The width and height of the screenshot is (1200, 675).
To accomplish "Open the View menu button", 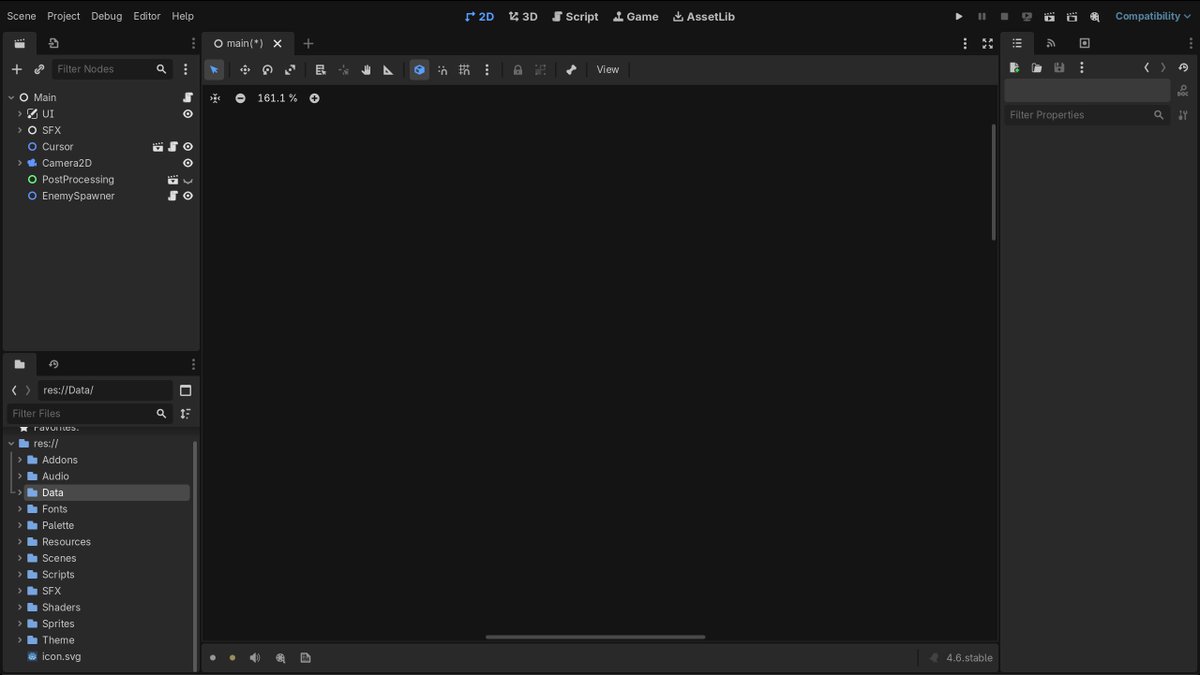I will (x=608, y=70).
